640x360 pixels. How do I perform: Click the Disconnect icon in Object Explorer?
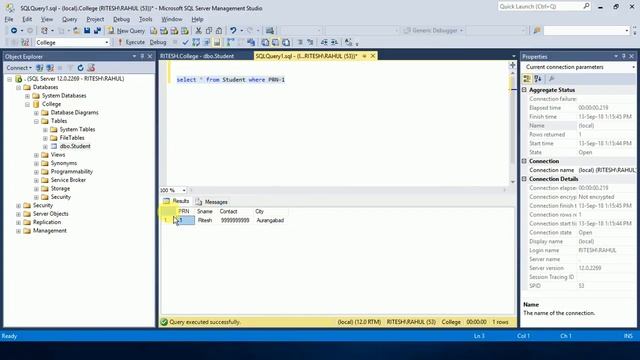(50, 68)
